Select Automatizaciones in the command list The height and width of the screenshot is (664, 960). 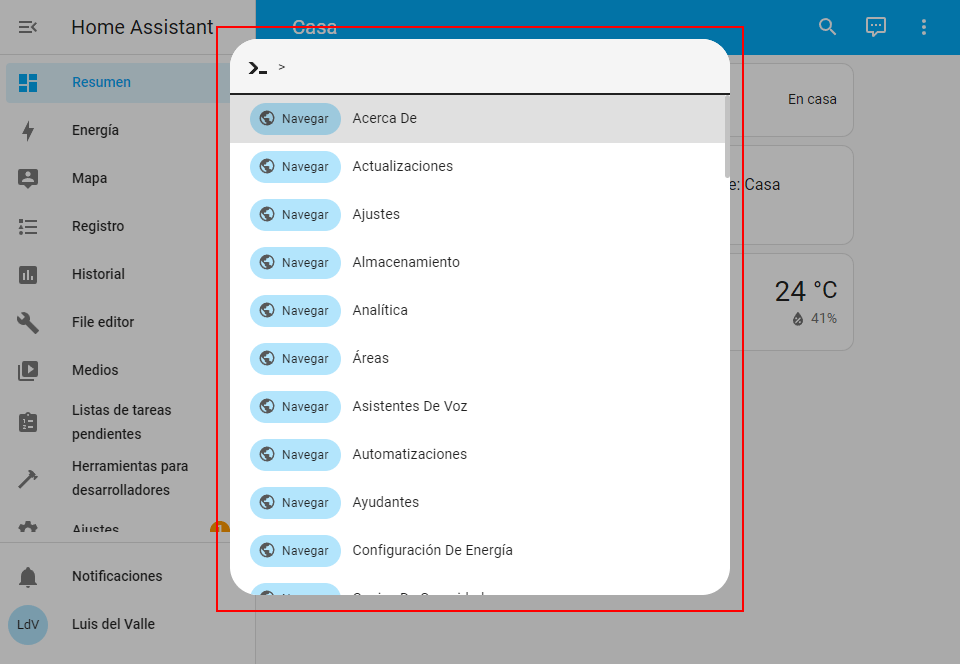(x=409, y=454)
